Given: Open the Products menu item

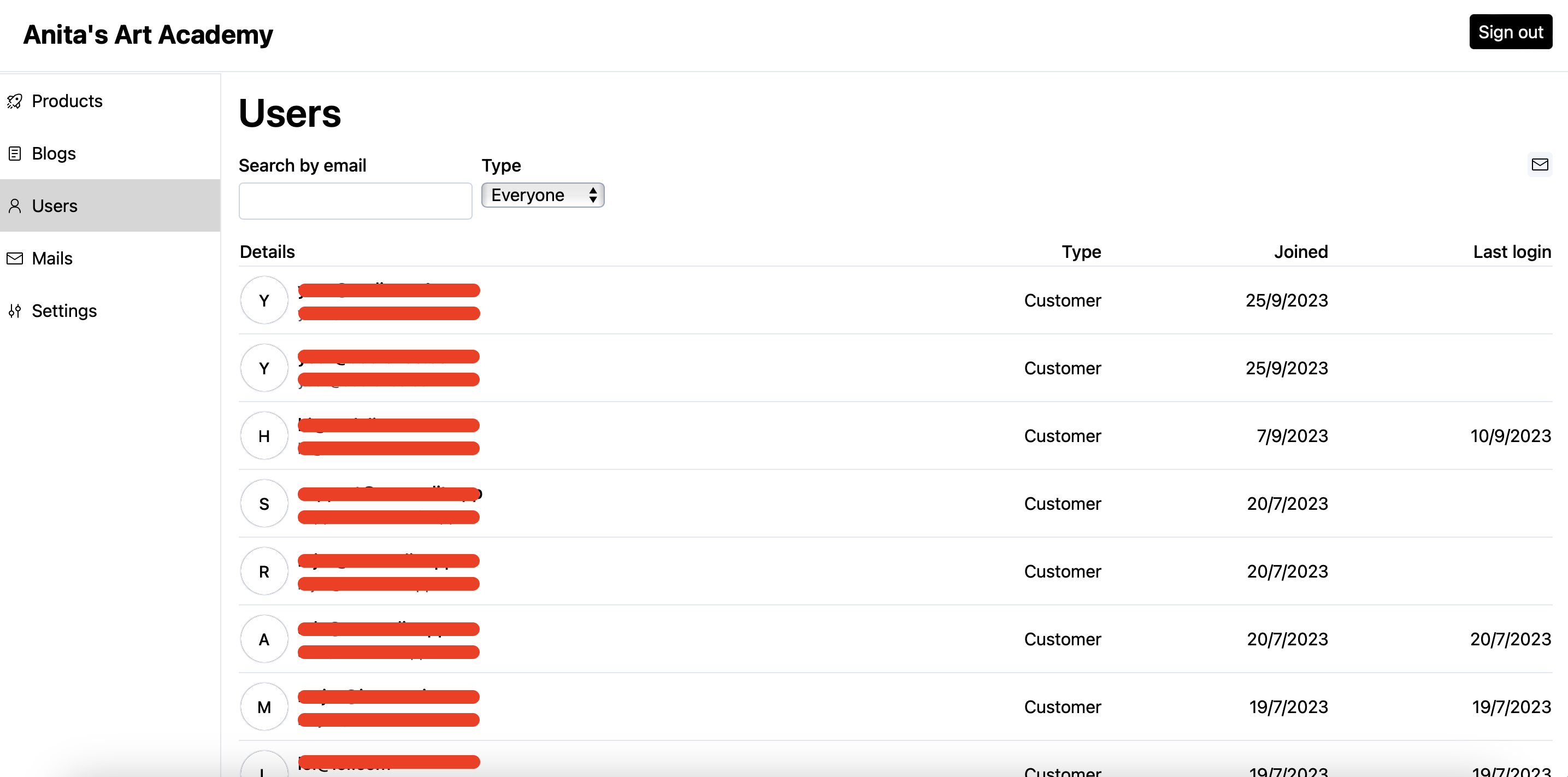Looking at the screenshot, I should [67, 101].
